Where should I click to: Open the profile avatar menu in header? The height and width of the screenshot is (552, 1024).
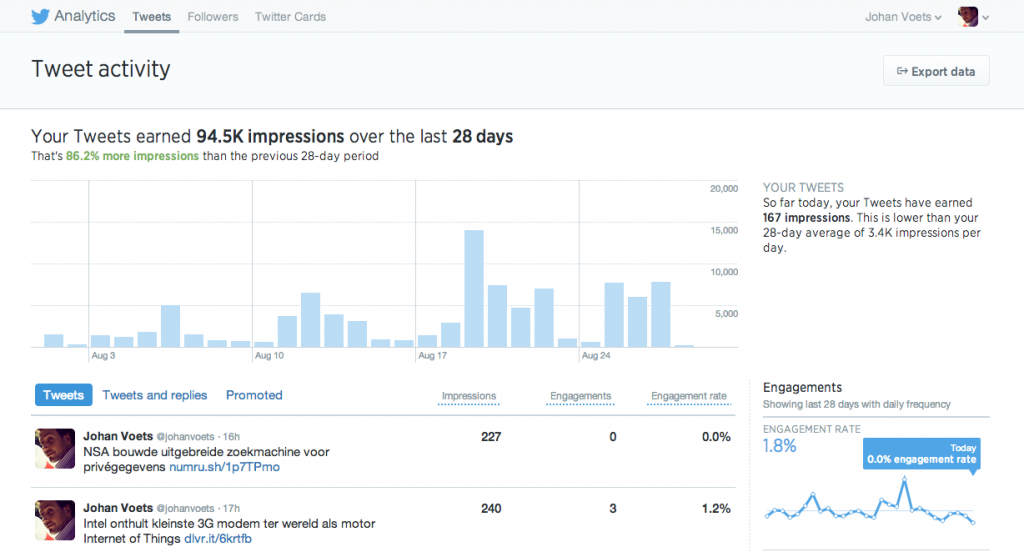click(x=972, y=17)
